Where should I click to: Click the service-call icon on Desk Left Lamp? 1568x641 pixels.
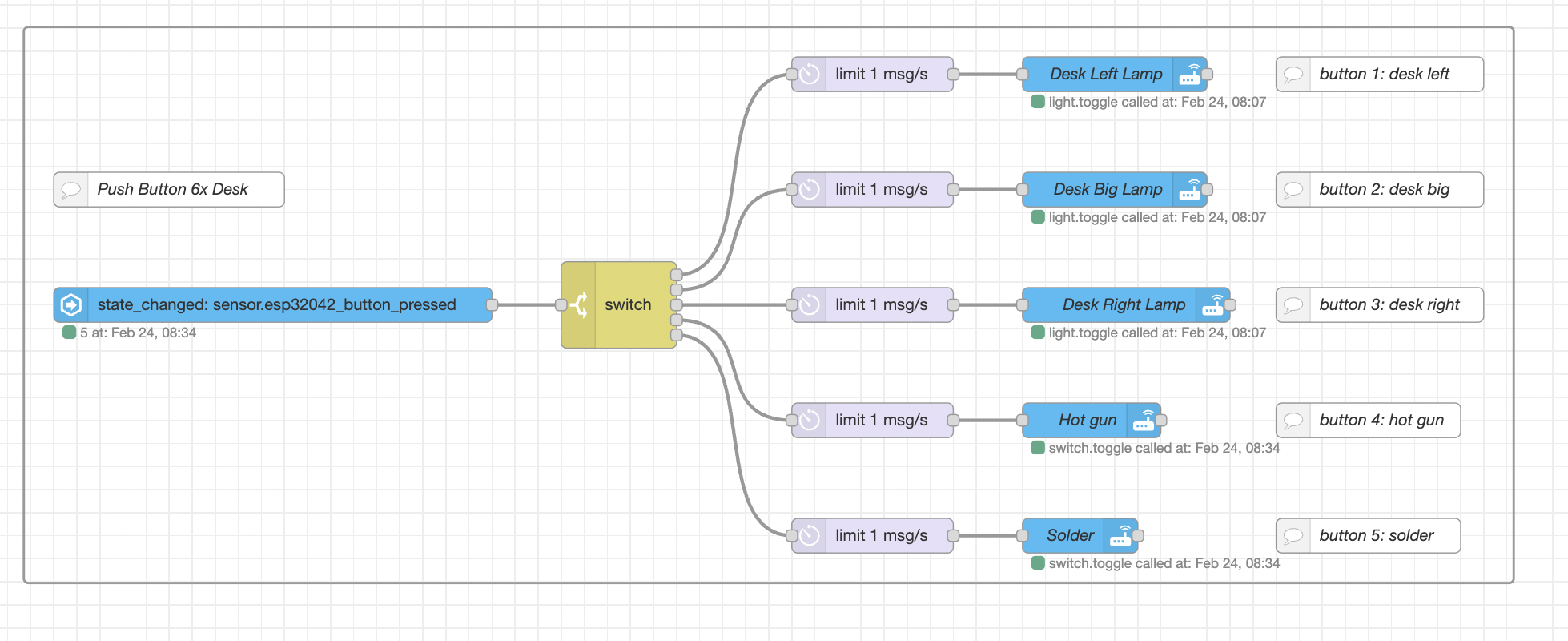pos(1190,74)
